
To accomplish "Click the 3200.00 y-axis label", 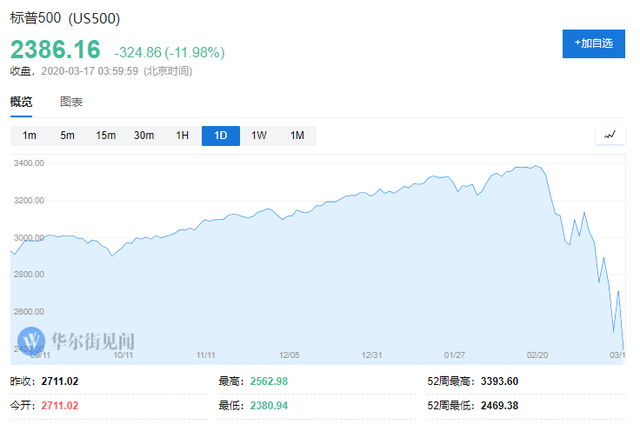I will (29, 200).
